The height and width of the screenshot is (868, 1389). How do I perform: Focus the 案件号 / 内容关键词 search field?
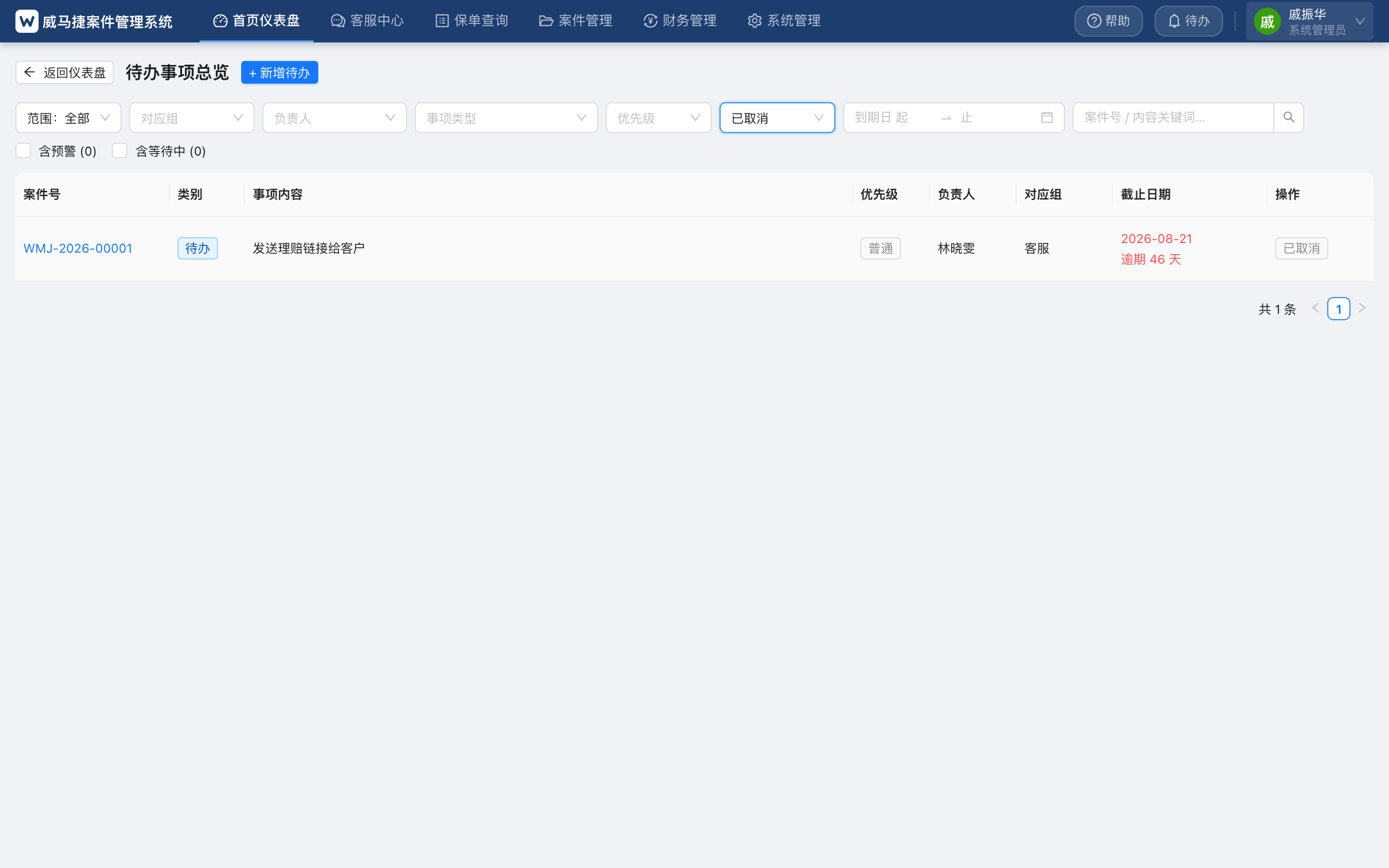pyautogui.click(x=1173, y=118)
